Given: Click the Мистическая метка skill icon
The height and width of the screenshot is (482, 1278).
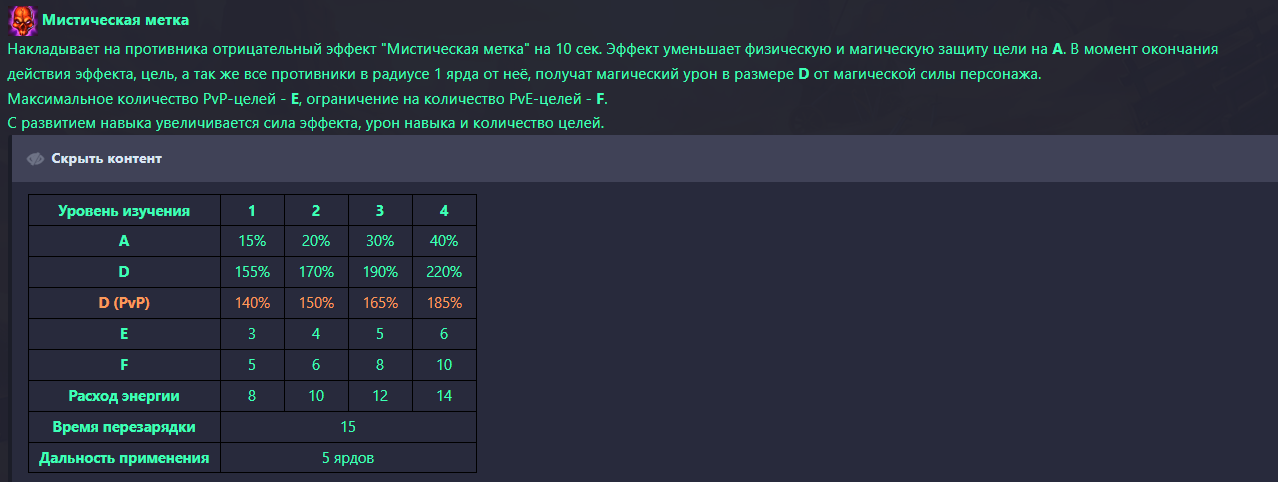Looking at the screenshot, I should coord(22,20).
